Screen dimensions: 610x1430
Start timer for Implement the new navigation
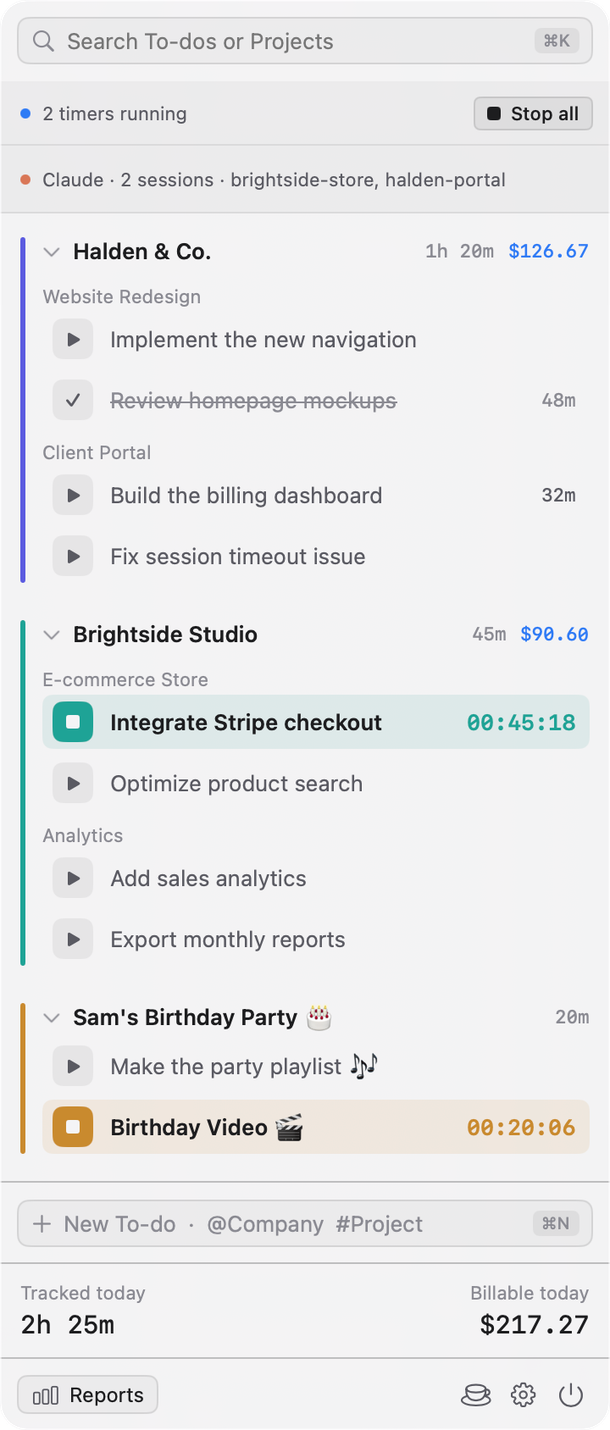[x=73, y=340]
